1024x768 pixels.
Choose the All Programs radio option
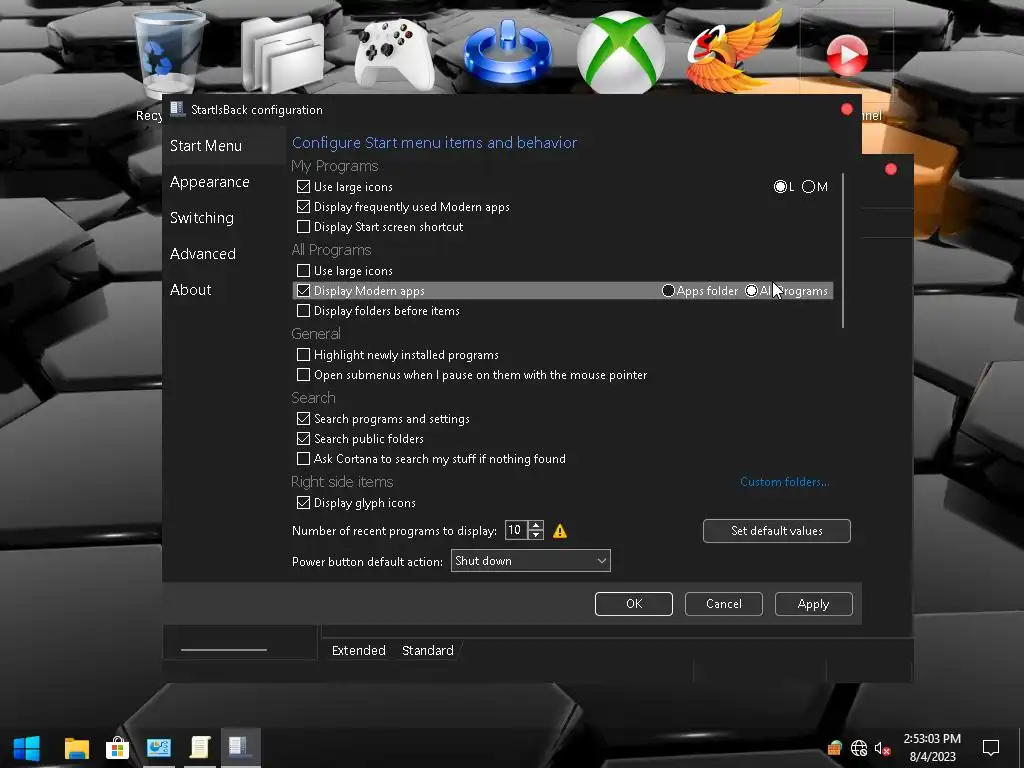click(x=752, y=291)
